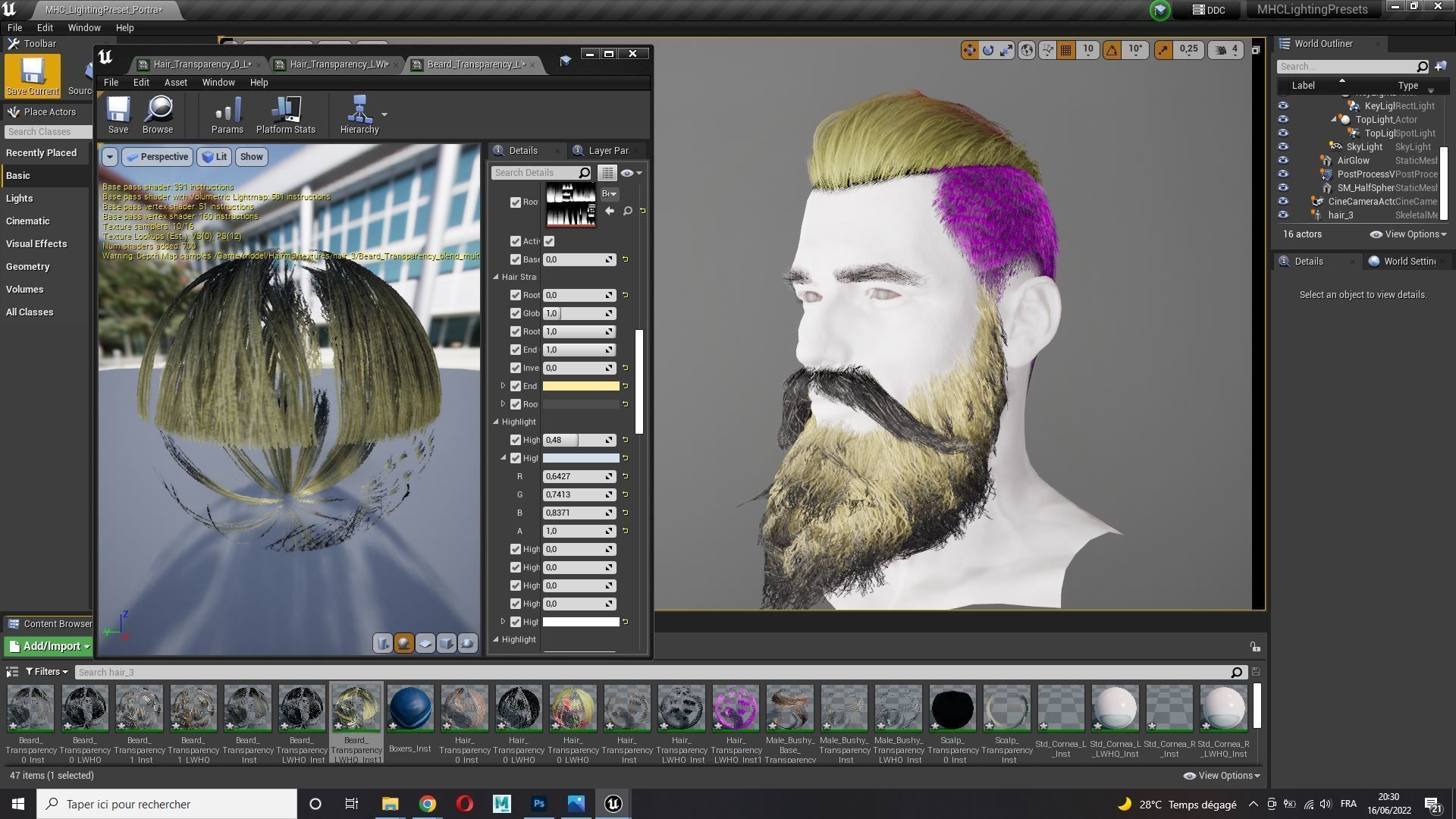Click the Hierarchy toolbar icon
The height and width of the screenshot is (819, 1456).
tap(359, 115)
